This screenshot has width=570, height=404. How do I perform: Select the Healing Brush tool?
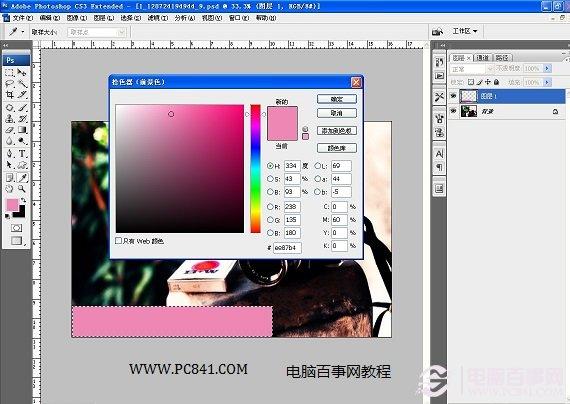tap(10, 108)
